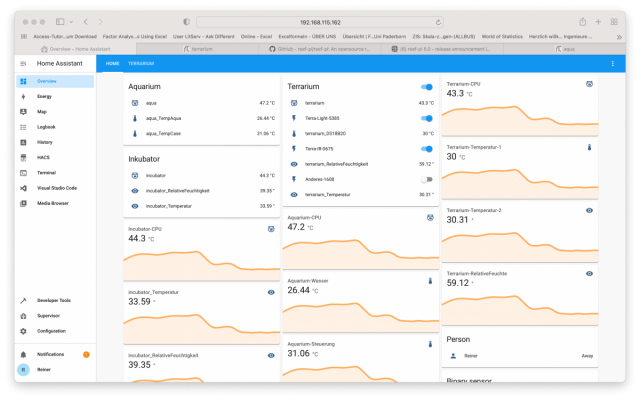The width and height of the screenshot is (640, 400).
Task: Turn off the Terra-Light-5305 switch
Action: coord(427,118)
